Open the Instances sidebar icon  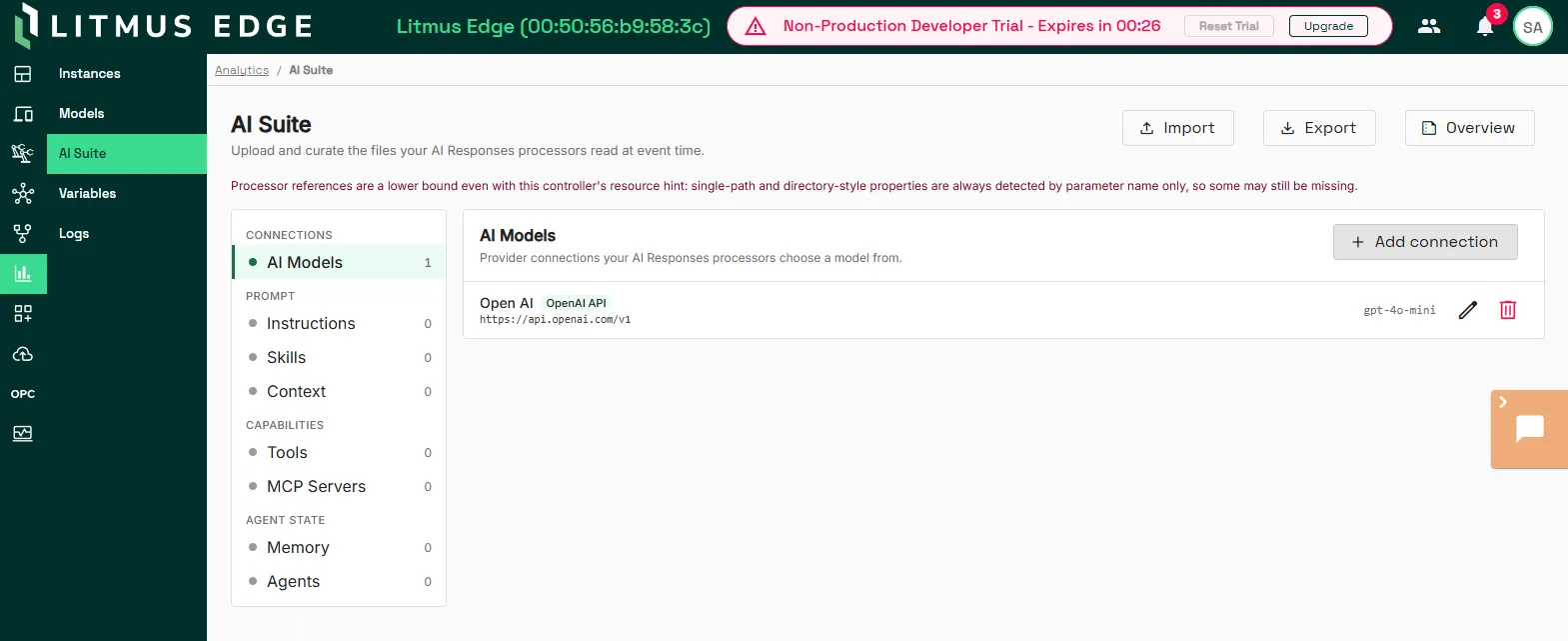point(23,74)
